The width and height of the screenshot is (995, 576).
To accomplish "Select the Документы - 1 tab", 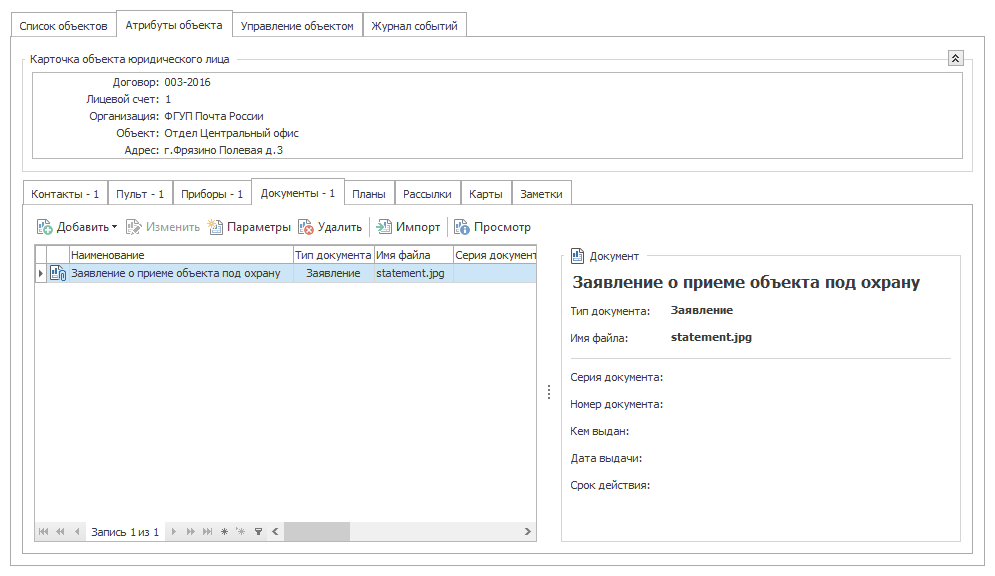I will [x=298, y=193].
